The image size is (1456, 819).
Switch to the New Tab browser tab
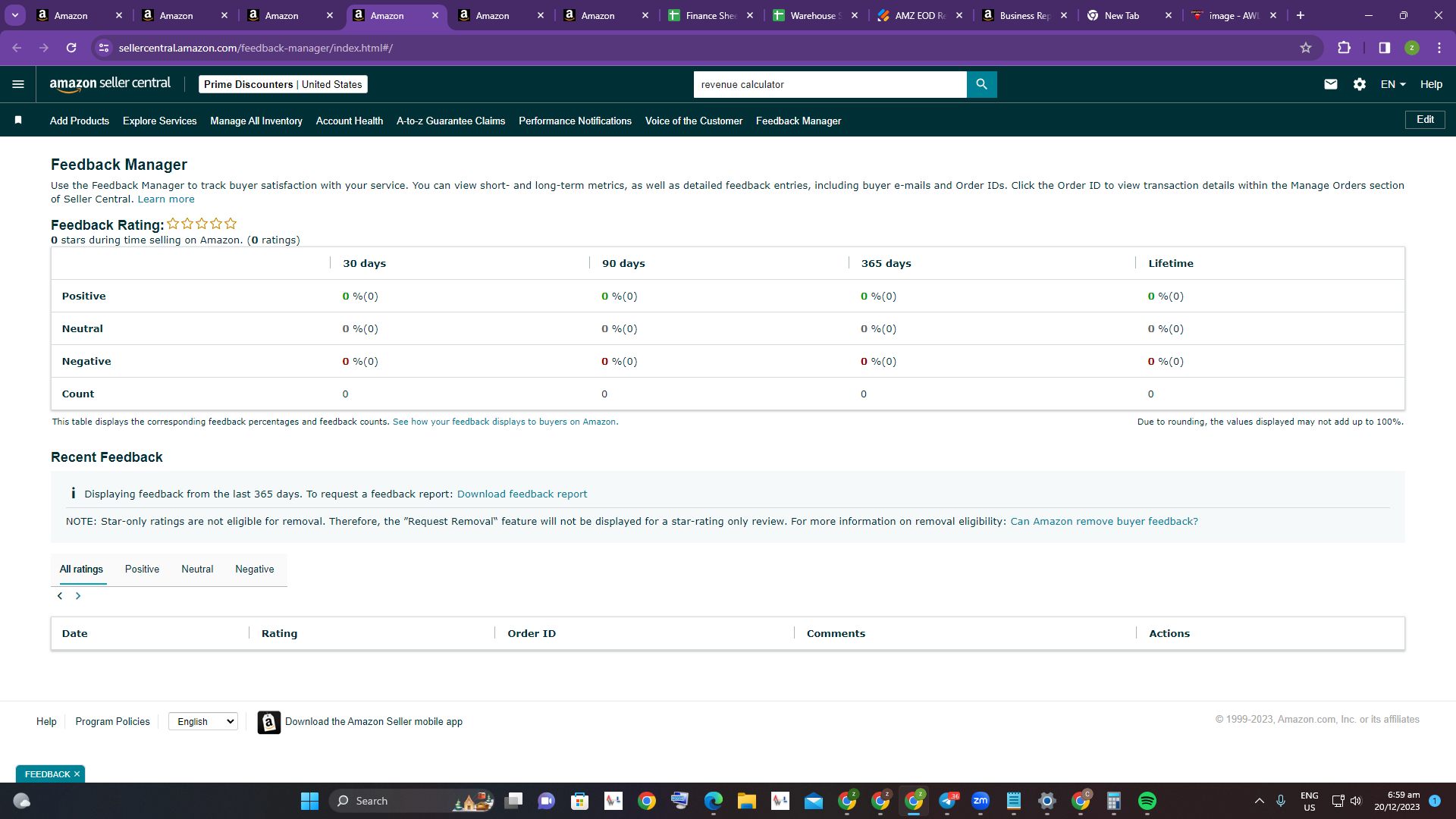coord(1129,15)
